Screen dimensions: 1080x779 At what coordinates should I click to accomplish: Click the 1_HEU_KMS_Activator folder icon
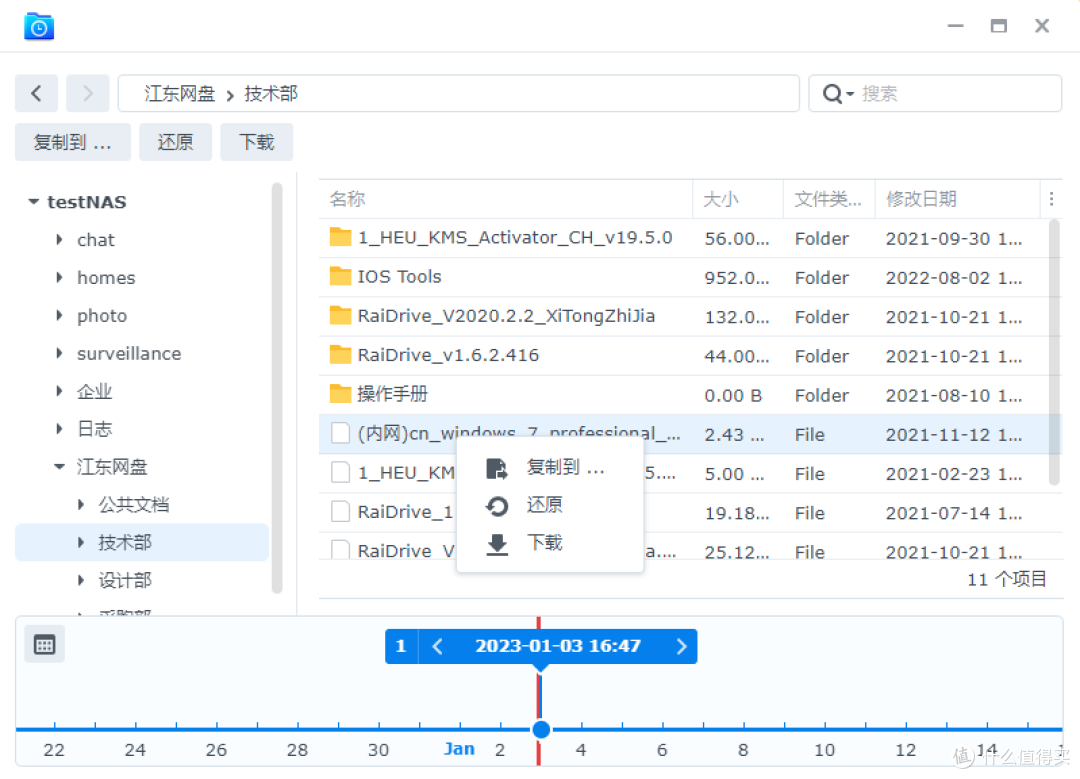(x=340, y=237)
